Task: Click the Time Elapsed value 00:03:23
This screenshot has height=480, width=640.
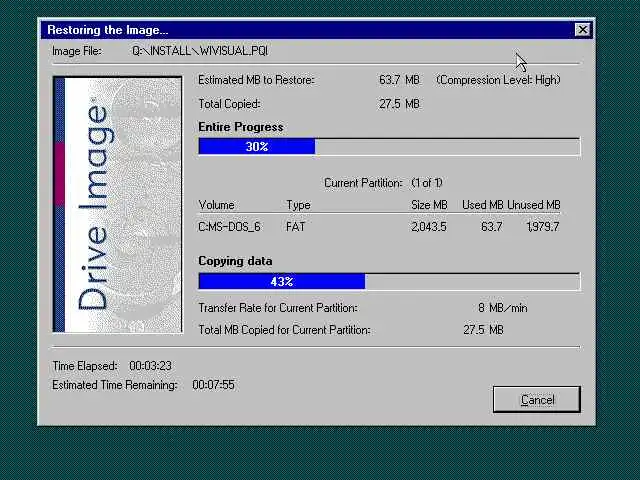Action: [x=150, y=366]
